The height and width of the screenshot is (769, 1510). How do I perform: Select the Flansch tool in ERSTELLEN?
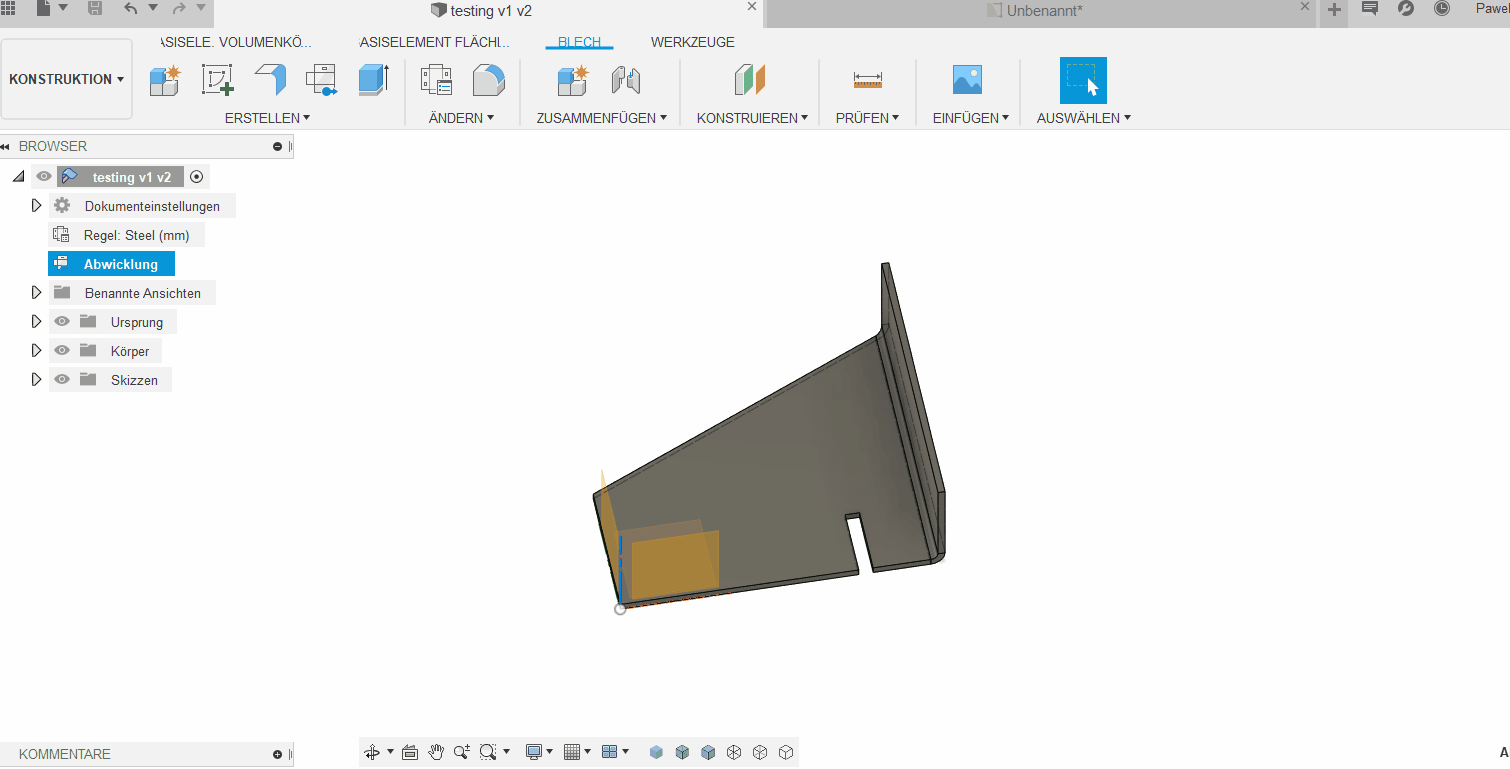(x=269, y=80)
